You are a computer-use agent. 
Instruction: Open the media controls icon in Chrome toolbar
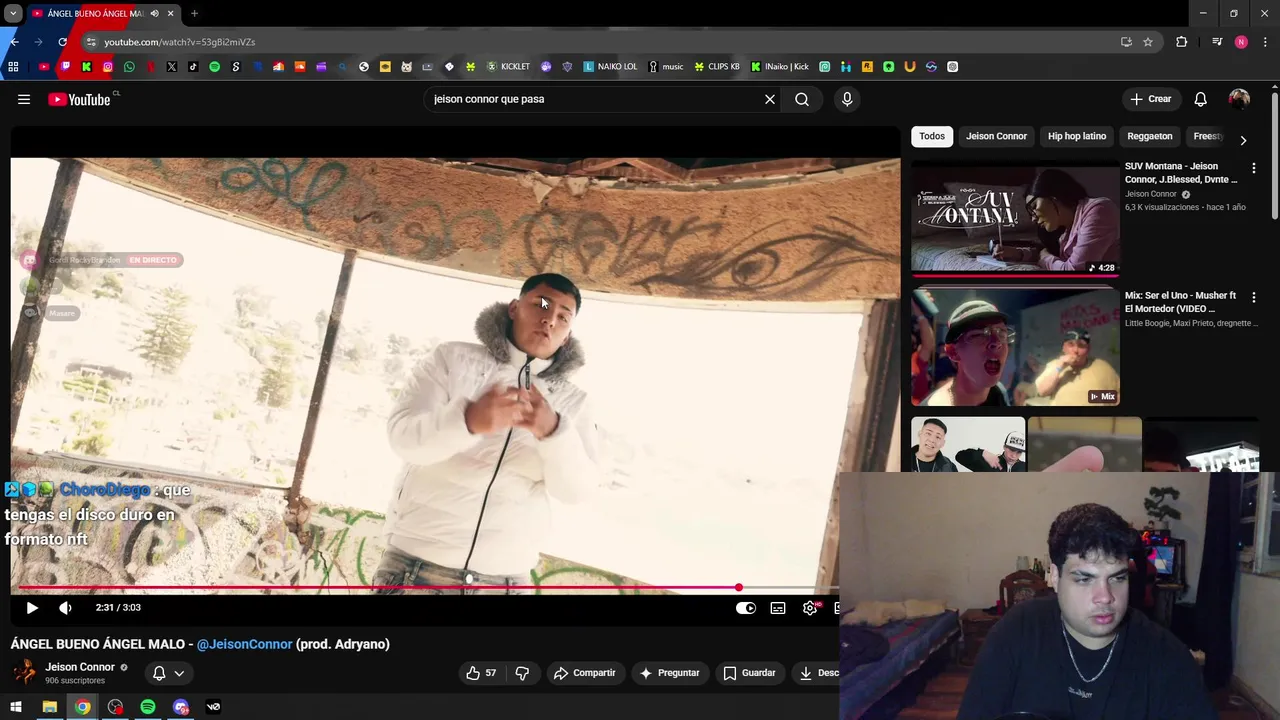pos(1217,42)
